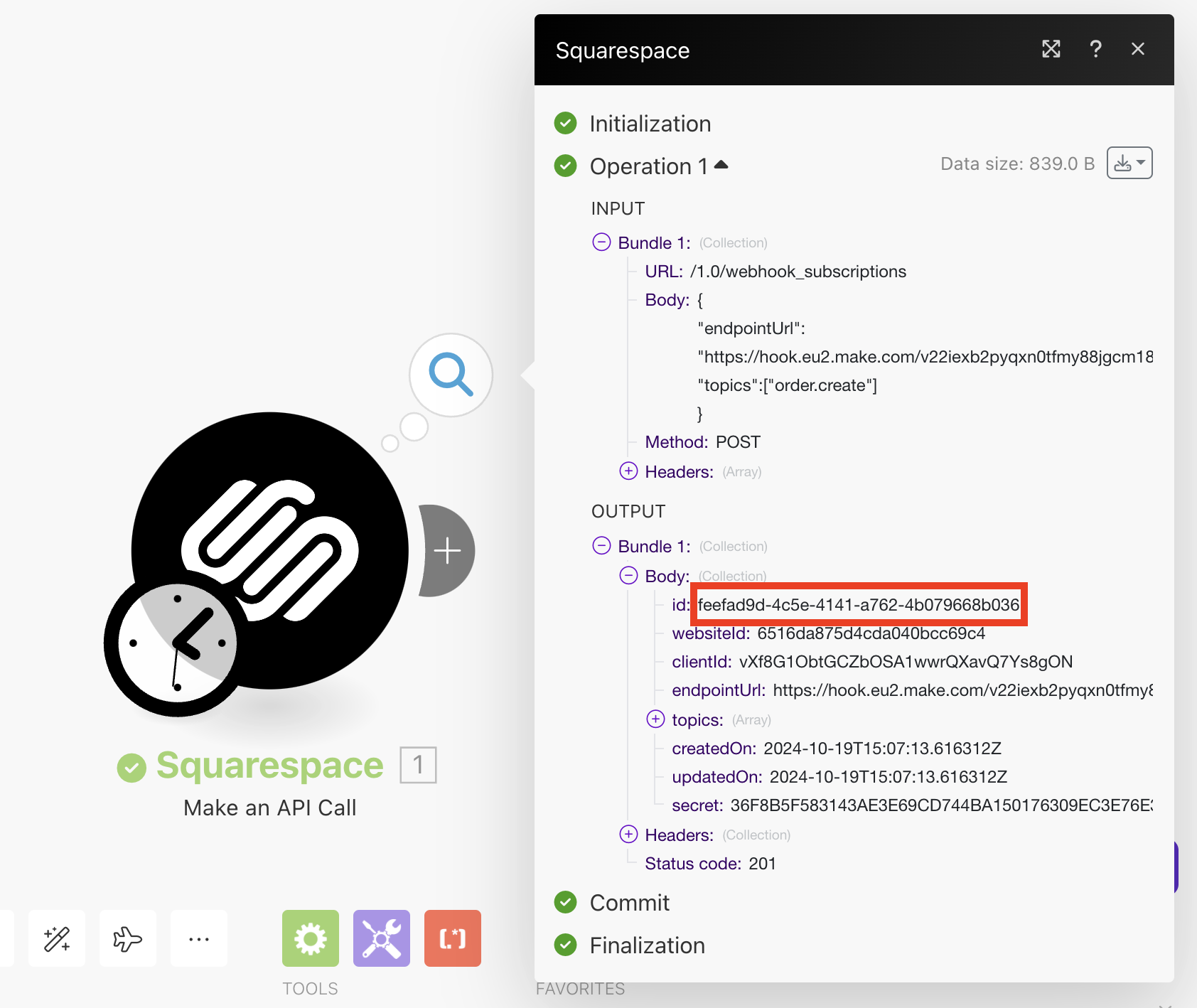Viewport: 1197px width, 1008px height.
Task: Click the output endpointUrl value
Action: click(962, 690)
